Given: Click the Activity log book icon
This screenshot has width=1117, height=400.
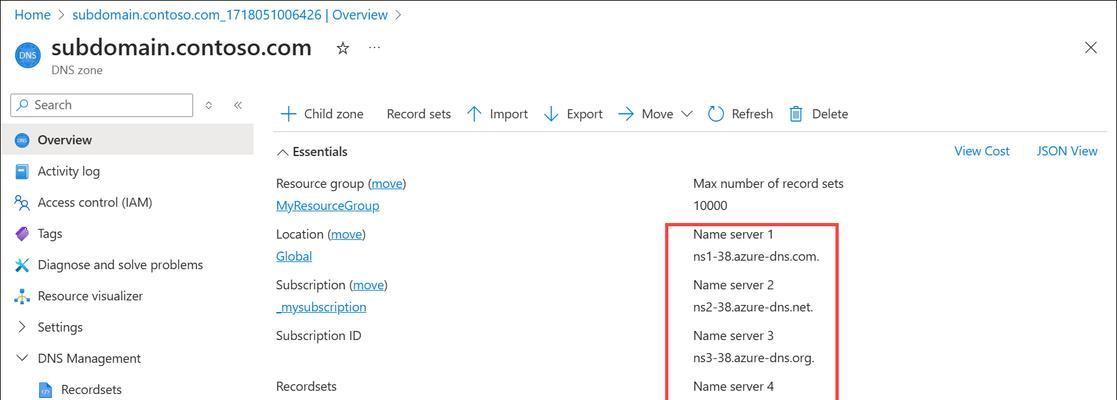Looking at the screenshot, I should coord(23,172).
